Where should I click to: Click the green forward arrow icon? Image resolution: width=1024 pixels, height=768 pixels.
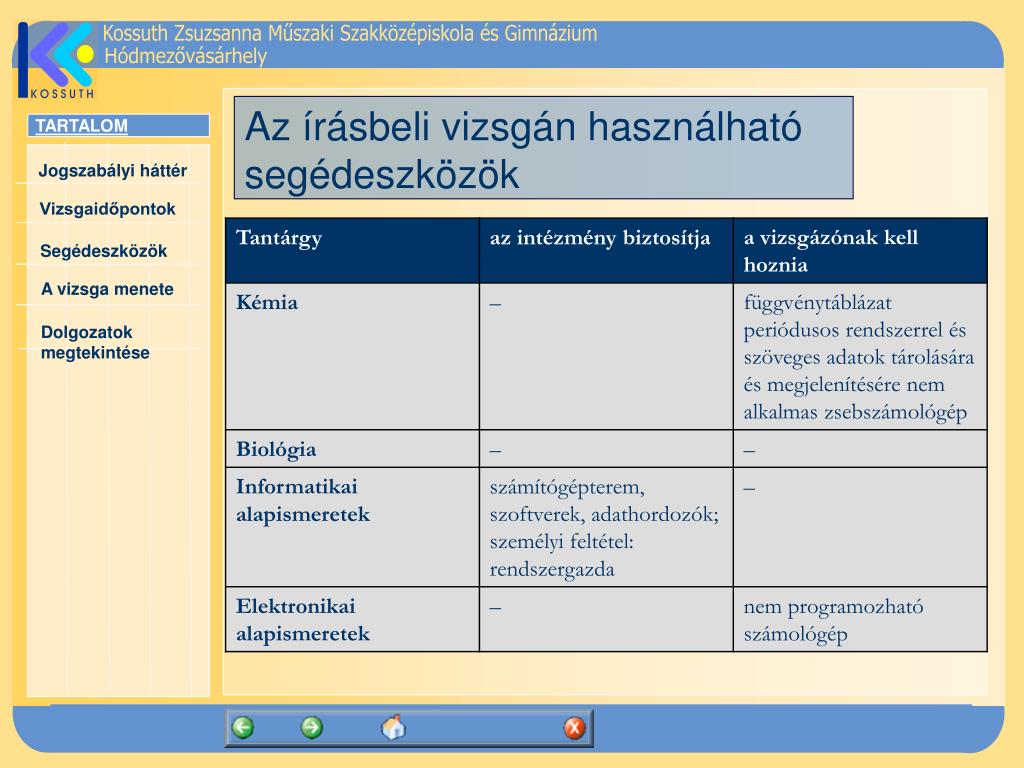pos(312,728)
